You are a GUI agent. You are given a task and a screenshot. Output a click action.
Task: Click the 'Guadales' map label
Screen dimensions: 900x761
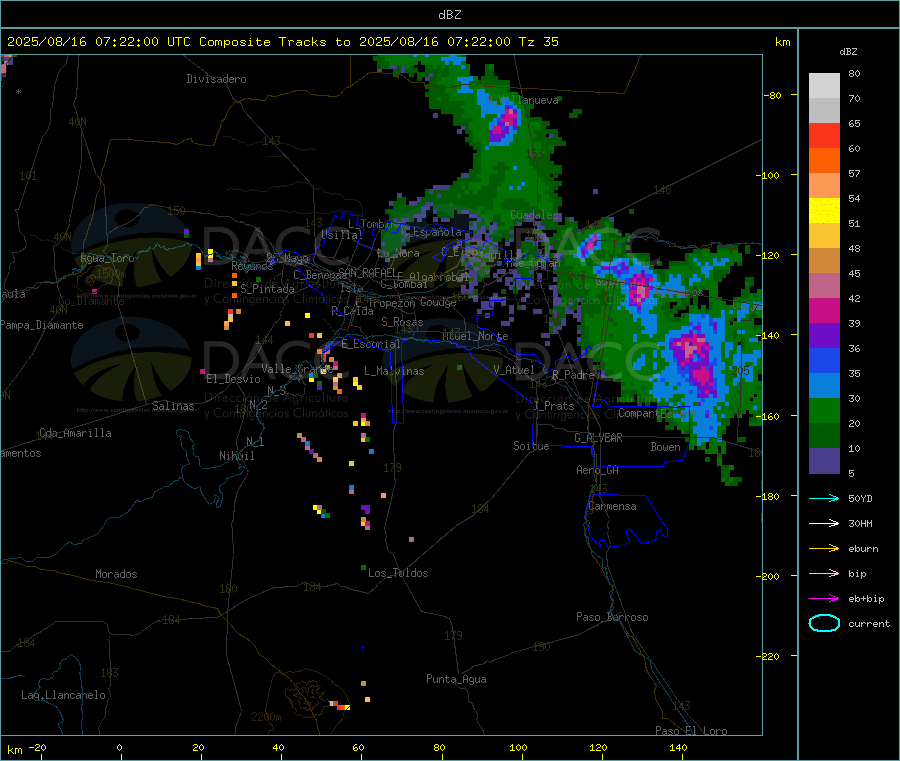click(534, 215)
